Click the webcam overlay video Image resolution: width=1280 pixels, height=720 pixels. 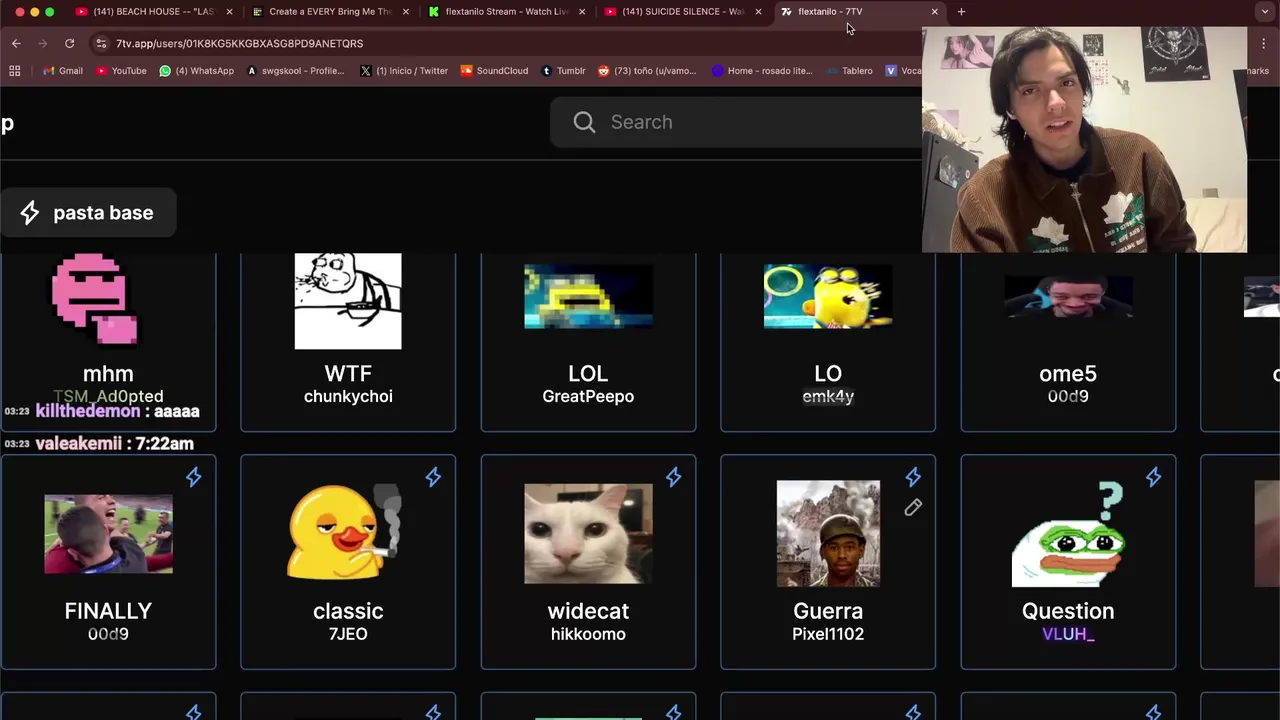[1084, 140]
